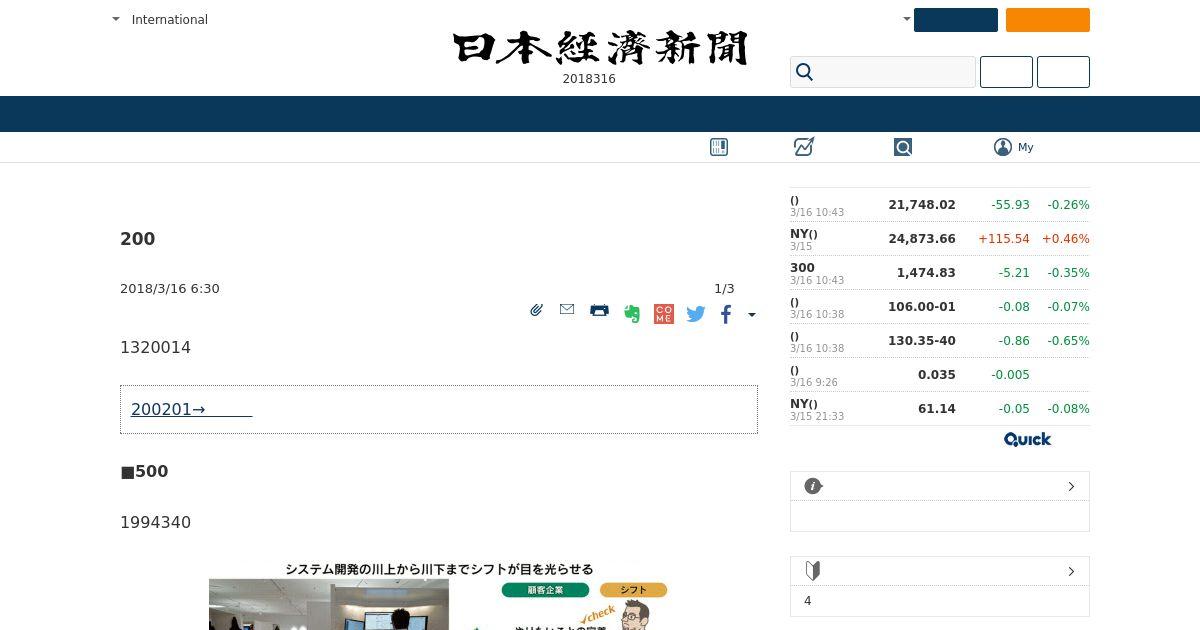Screen dimensions: 1200x630
Task: Open the My account user icon
Action: (1003, 147)
